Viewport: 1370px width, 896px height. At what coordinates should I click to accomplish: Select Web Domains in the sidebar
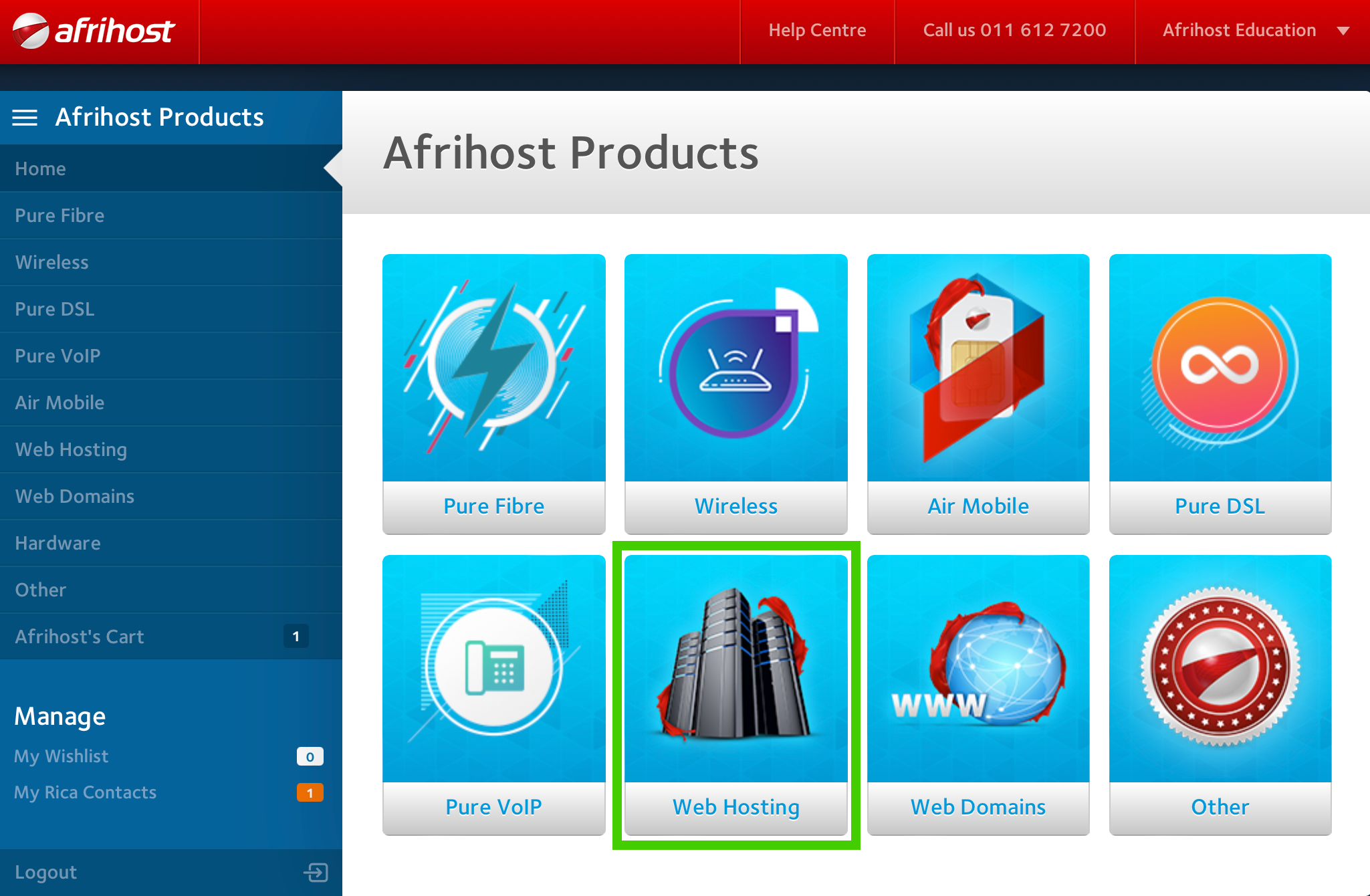75,496
